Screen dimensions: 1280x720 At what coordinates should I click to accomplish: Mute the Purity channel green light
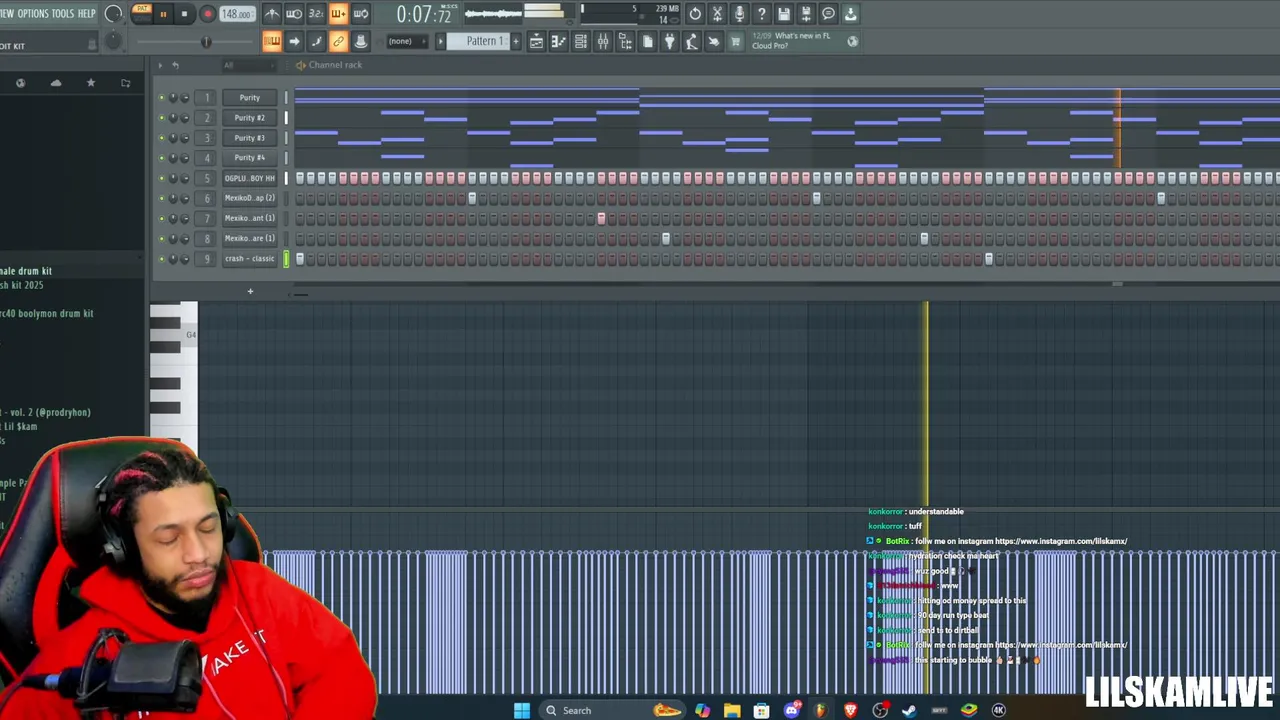(161, 98)
